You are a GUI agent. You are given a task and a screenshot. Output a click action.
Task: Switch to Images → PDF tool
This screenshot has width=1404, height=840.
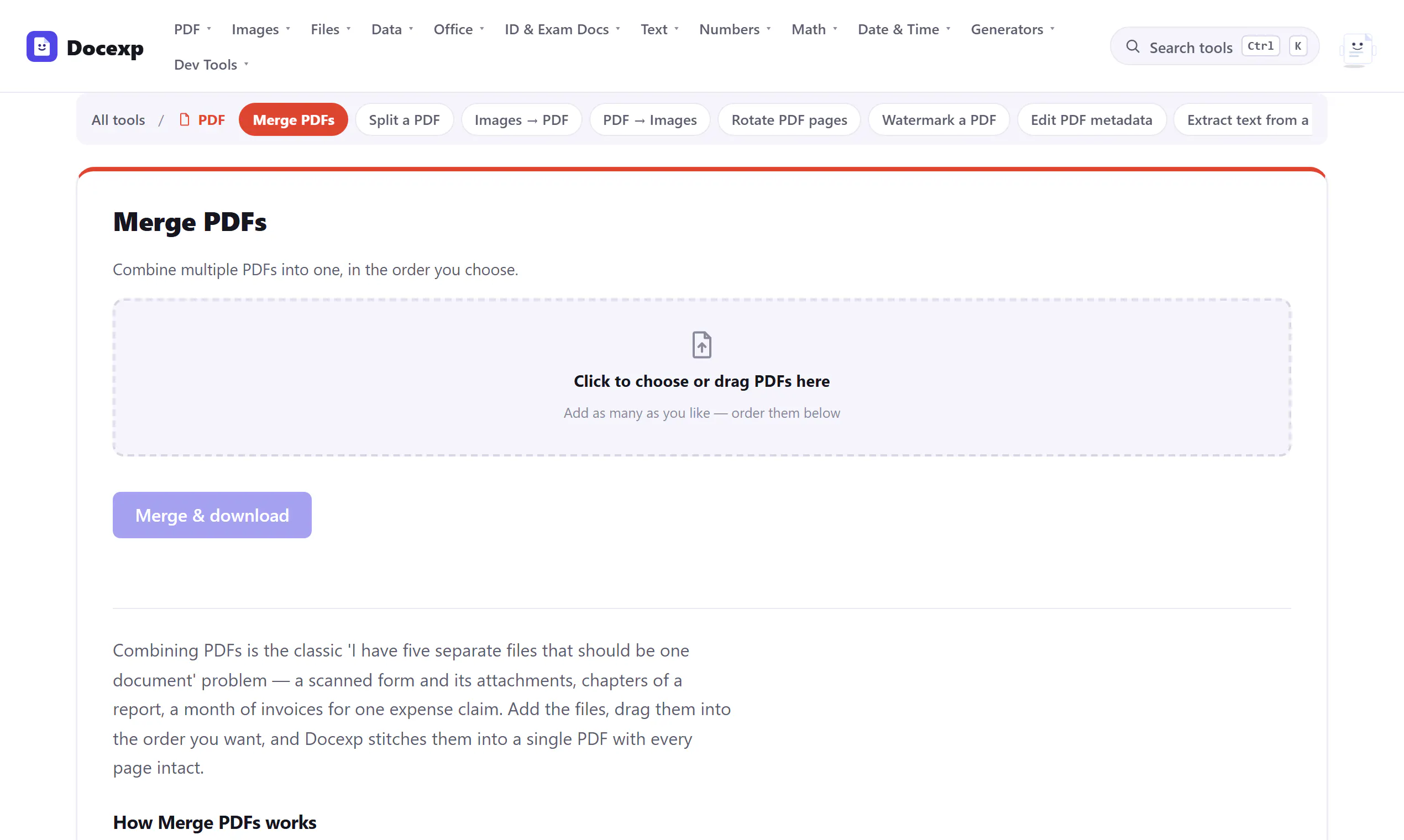tap(521, 119)
